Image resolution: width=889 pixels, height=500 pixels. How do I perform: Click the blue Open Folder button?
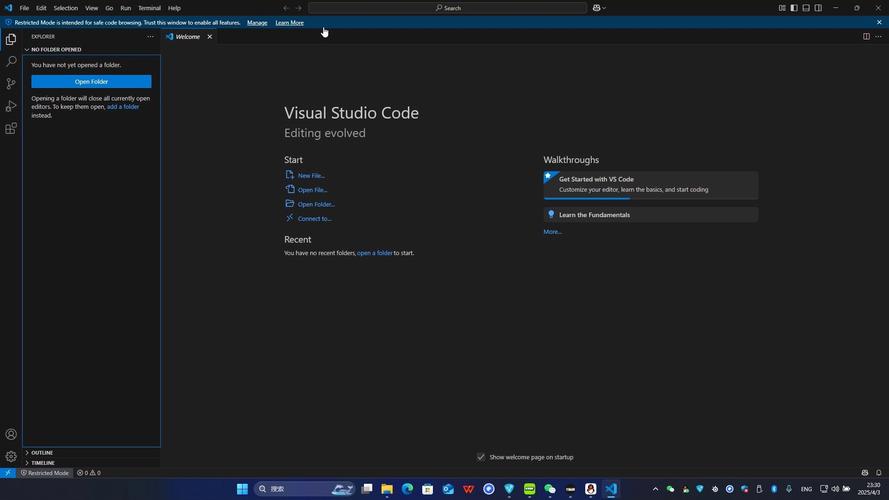[x=91, y=82]
